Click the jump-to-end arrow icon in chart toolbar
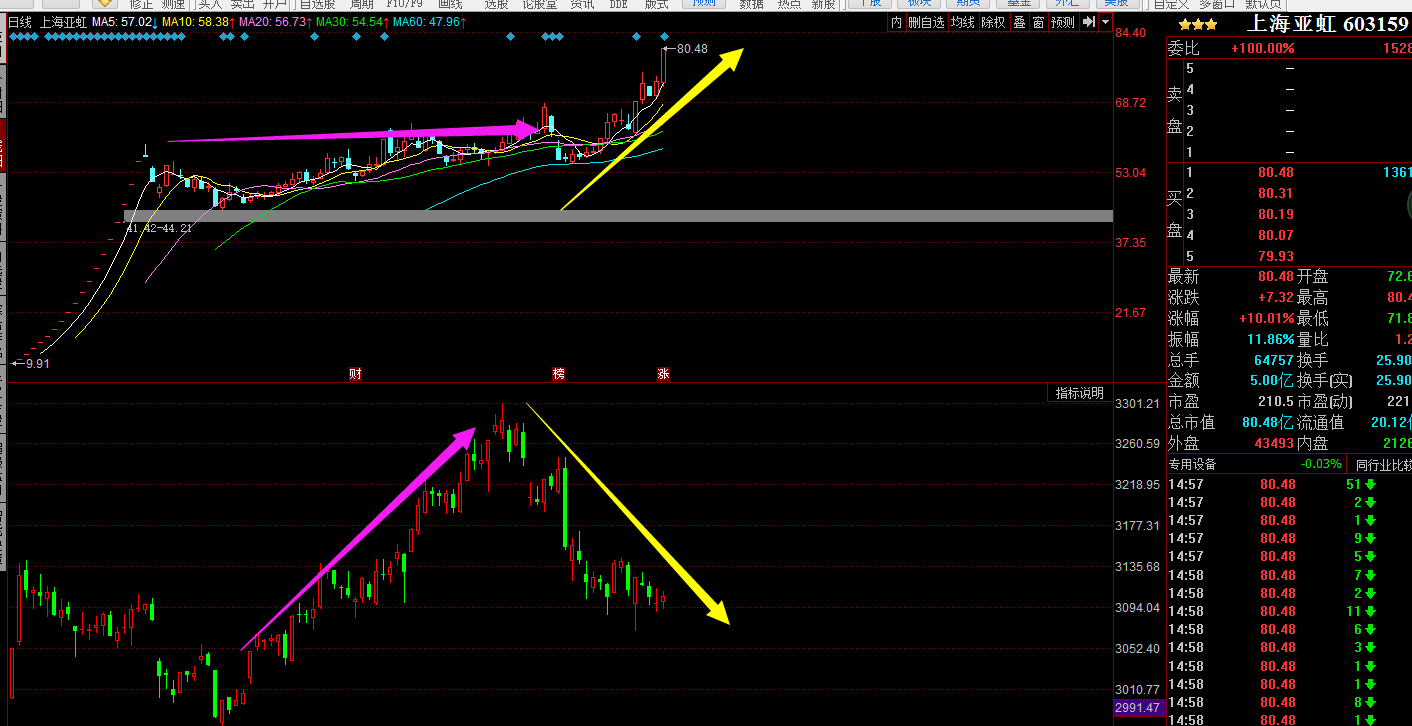1412x726 pixels. (x=1086, y=22)
